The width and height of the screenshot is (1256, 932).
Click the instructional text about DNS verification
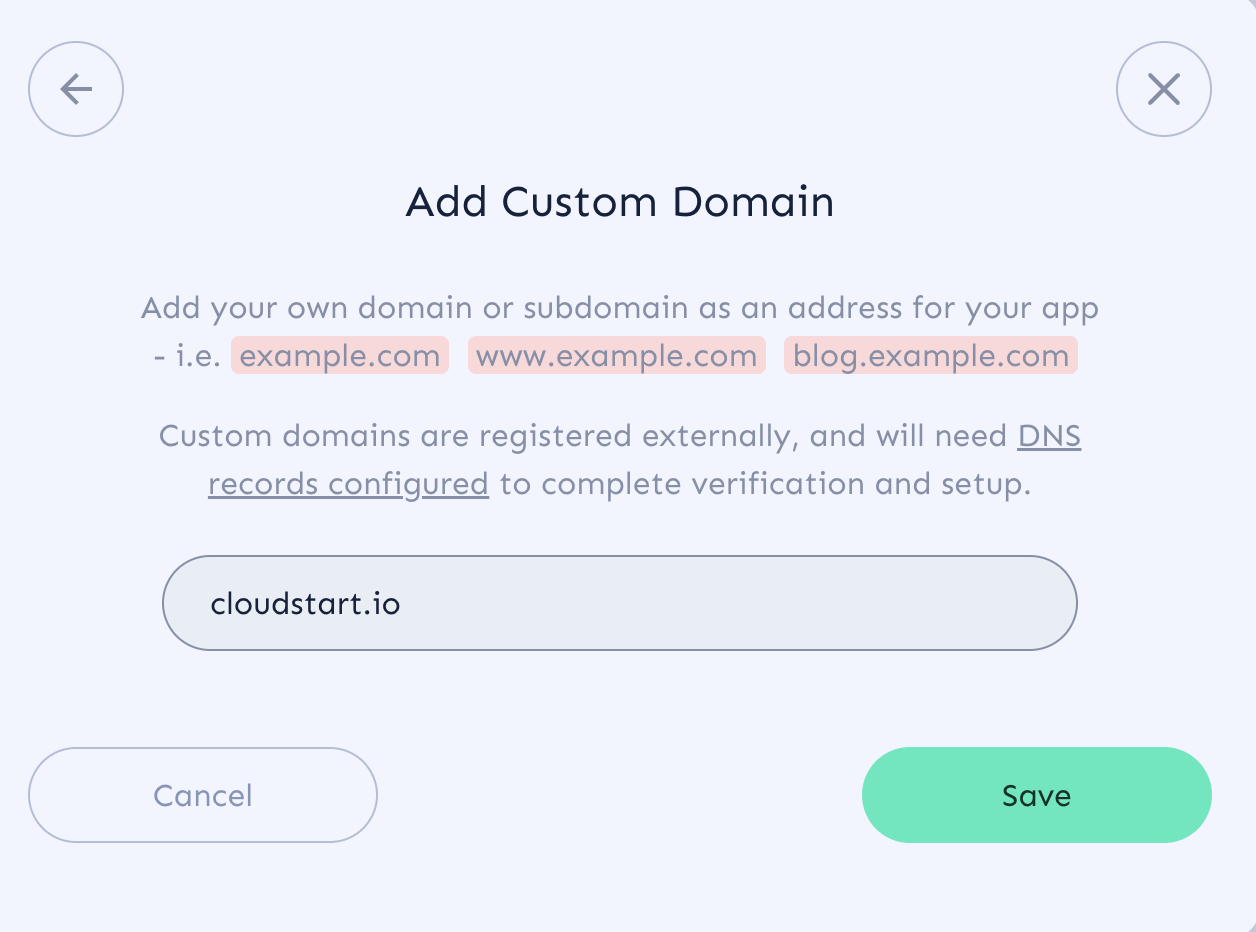[619, 460]
